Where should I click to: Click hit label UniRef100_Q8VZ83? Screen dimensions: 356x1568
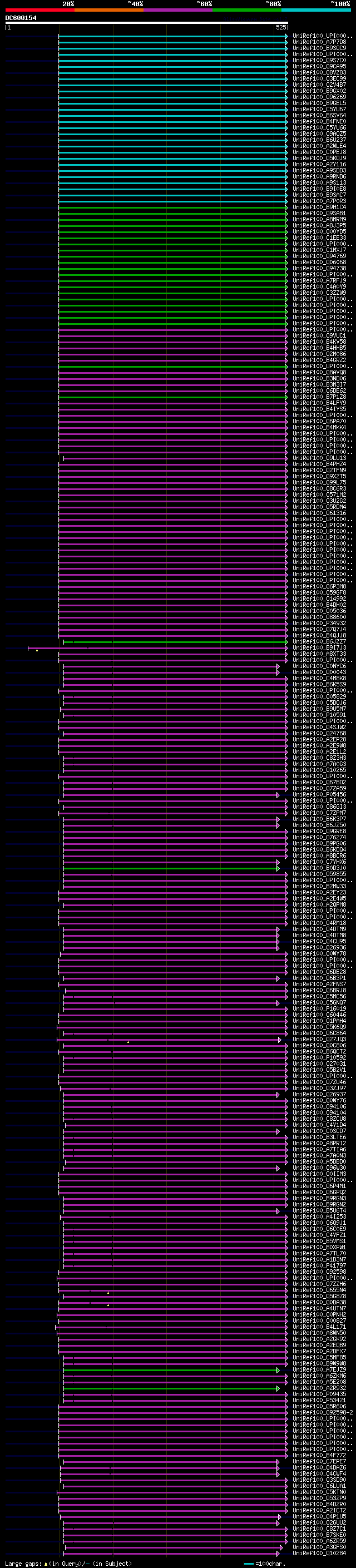tap(319, 73)
